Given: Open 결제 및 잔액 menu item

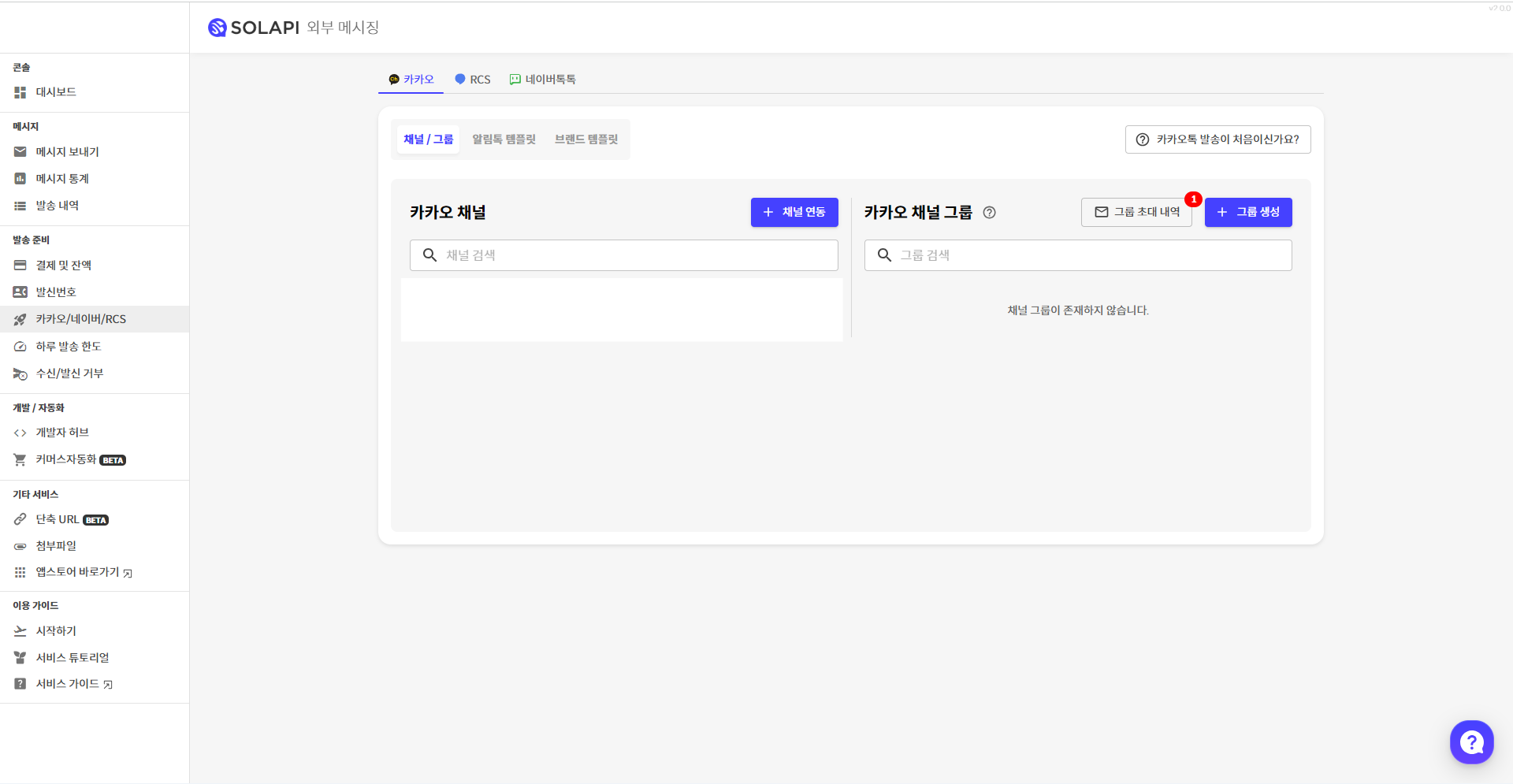Looking at the screenshot, I should (x=95, y=266).
